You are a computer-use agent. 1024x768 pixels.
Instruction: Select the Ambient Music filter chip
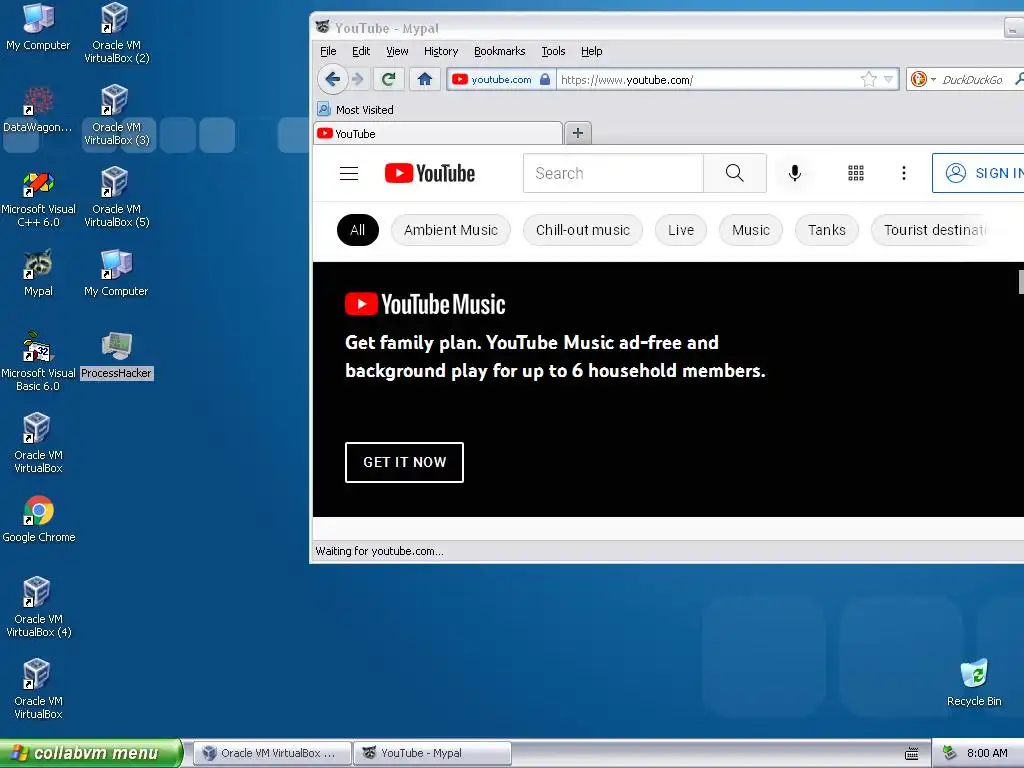[x=451, y=230]
